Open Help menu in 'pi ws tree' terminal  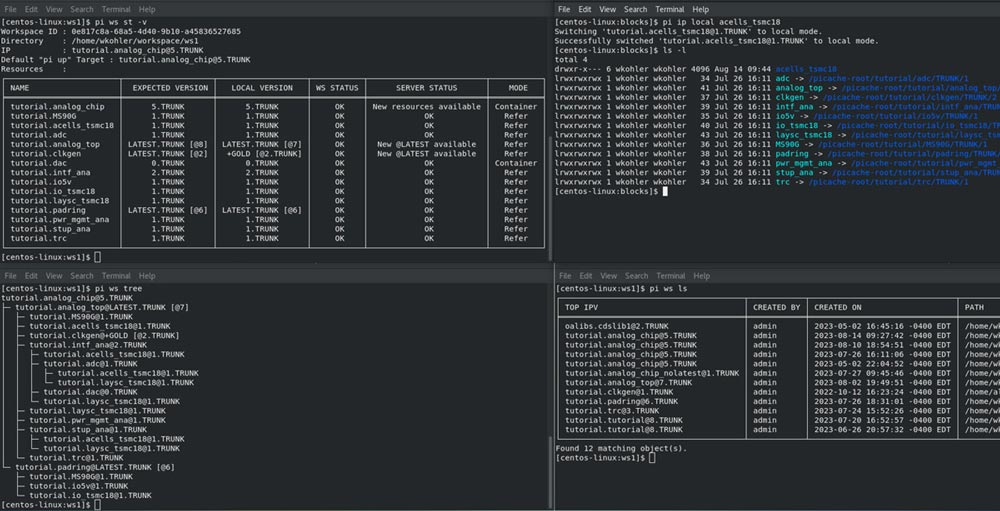point(147,276)
